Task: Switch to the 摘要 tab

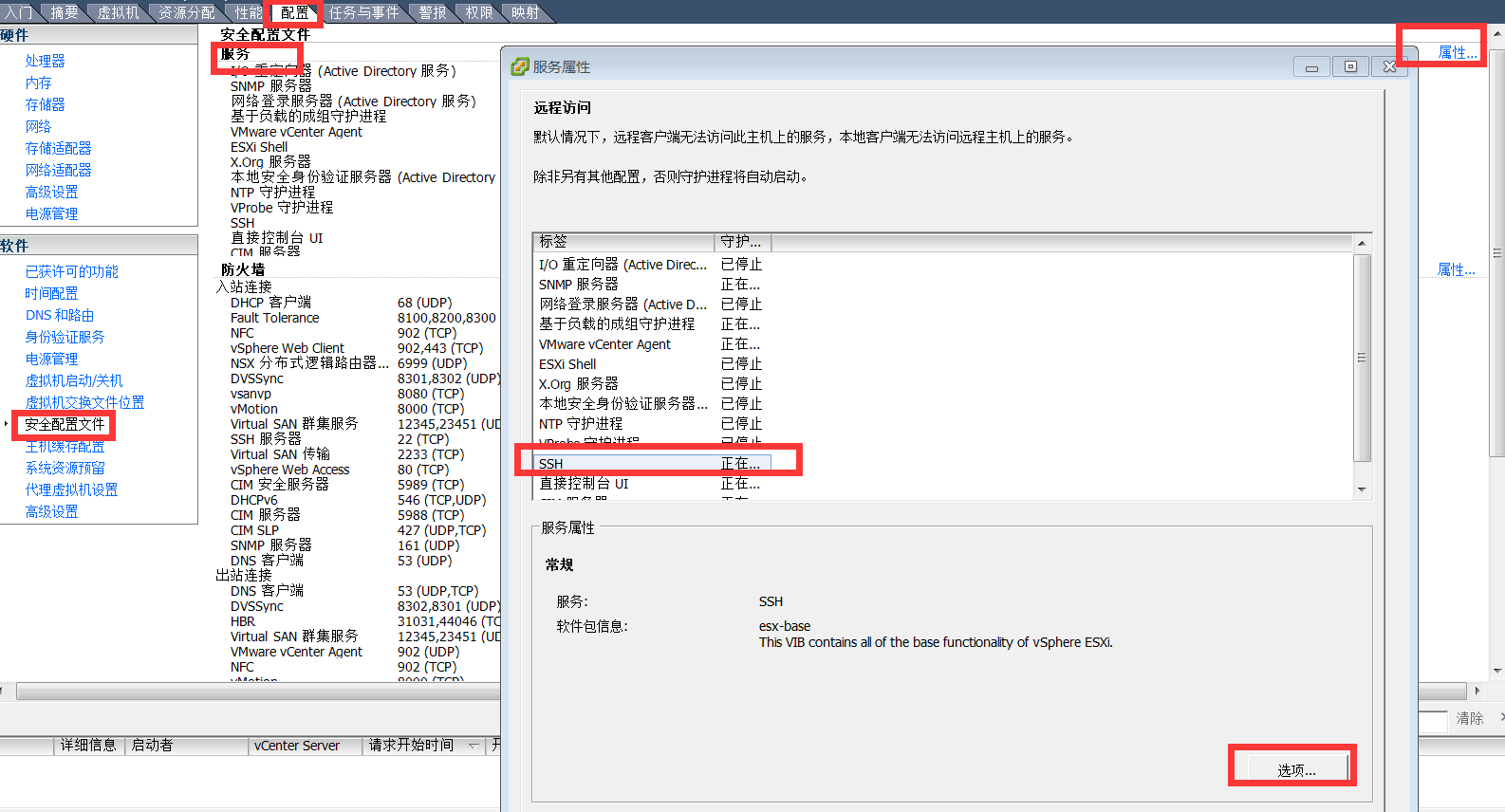Action: [x=65, y=12]
